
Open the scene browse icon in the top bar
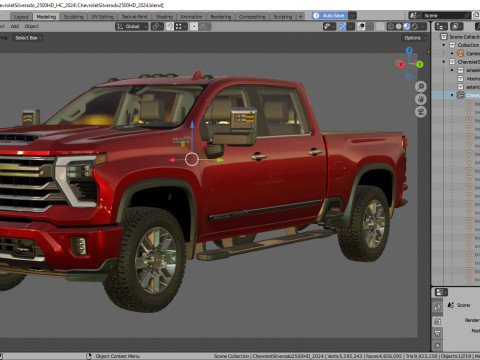(414, 15)
